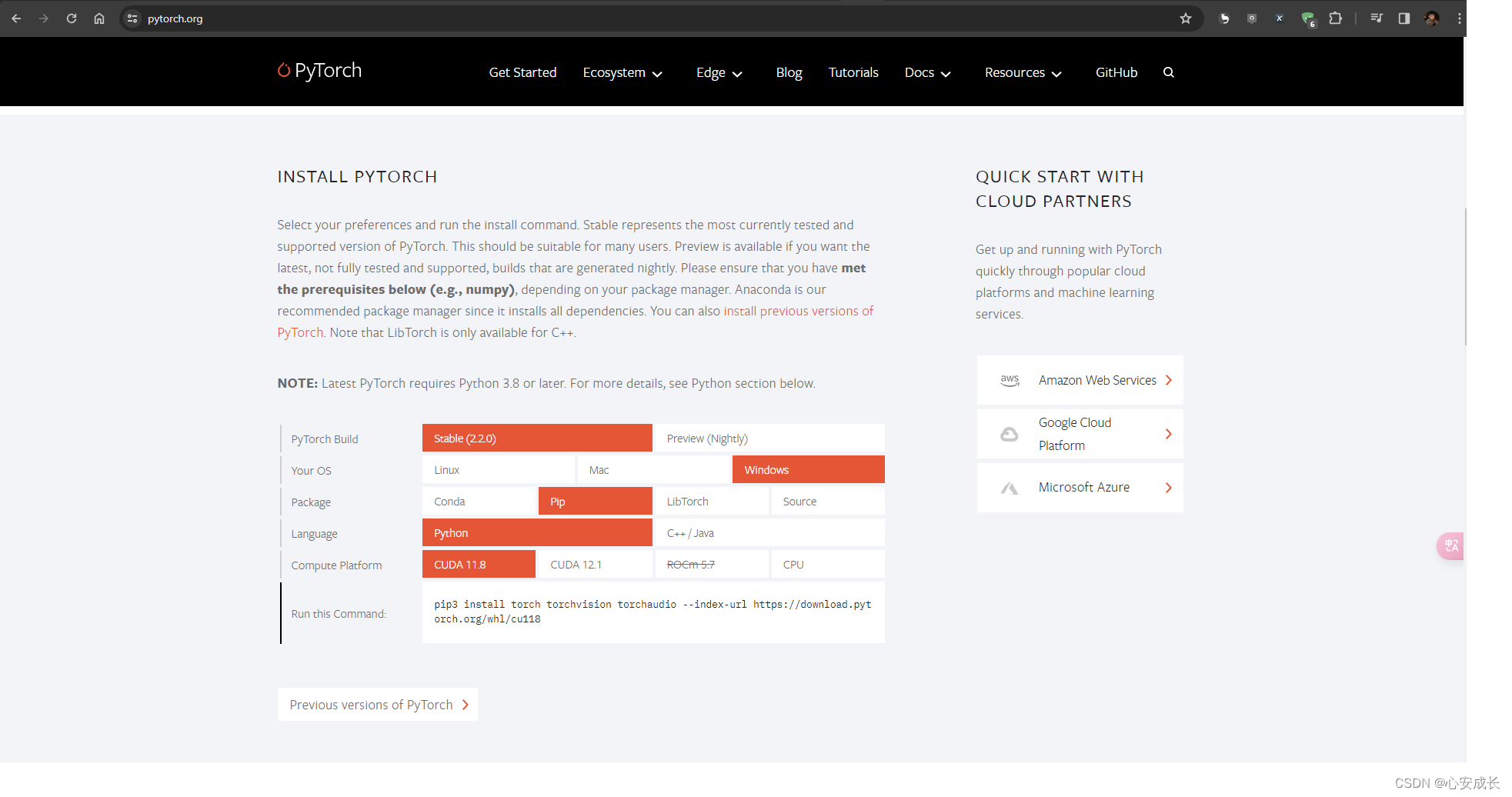Go back with the browser back arrow
The width and height of the screenshot is (1512, 797).
pos(16,18)
